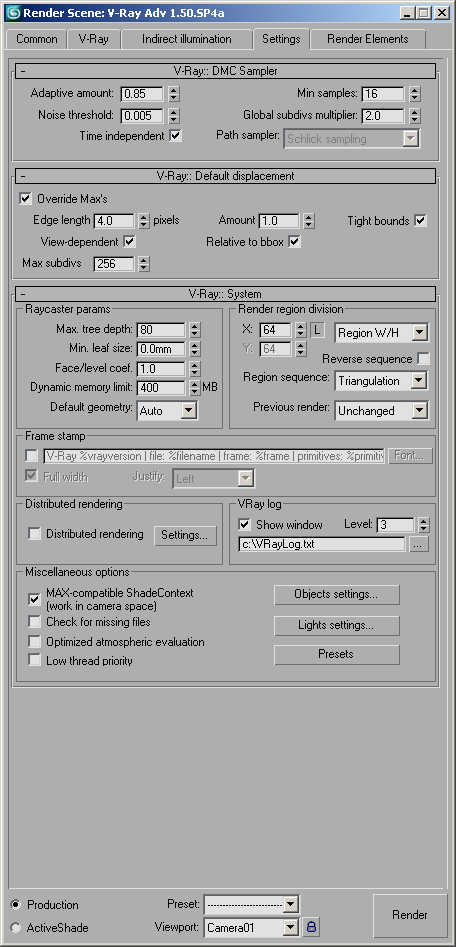This screenshot has height=947, width=456.
Task: Toggle Relative to bbox checkbox
Action: tap(294, 242)
